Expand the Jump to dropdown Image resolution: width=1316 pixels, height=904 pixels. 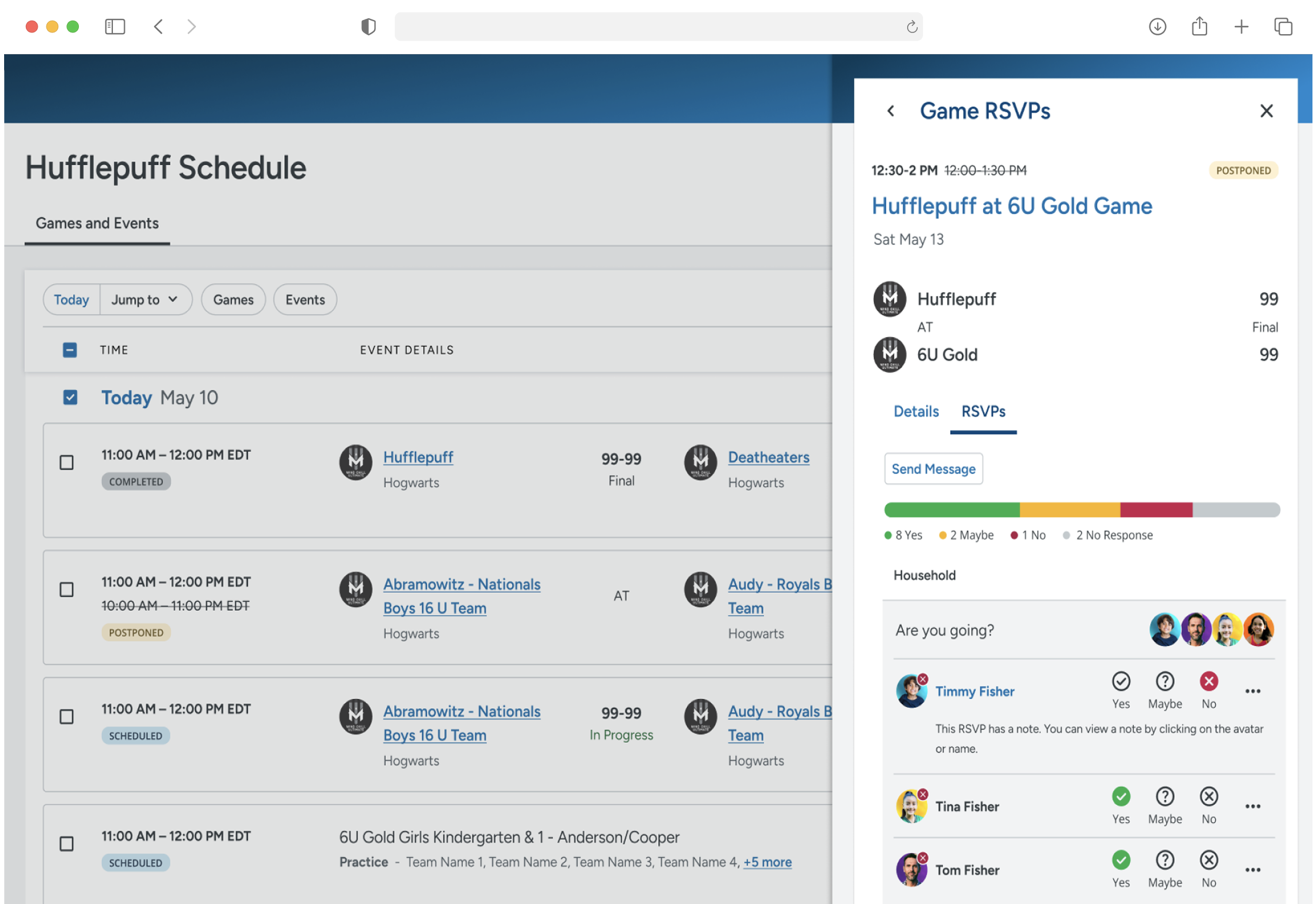[x=145, y=300]
